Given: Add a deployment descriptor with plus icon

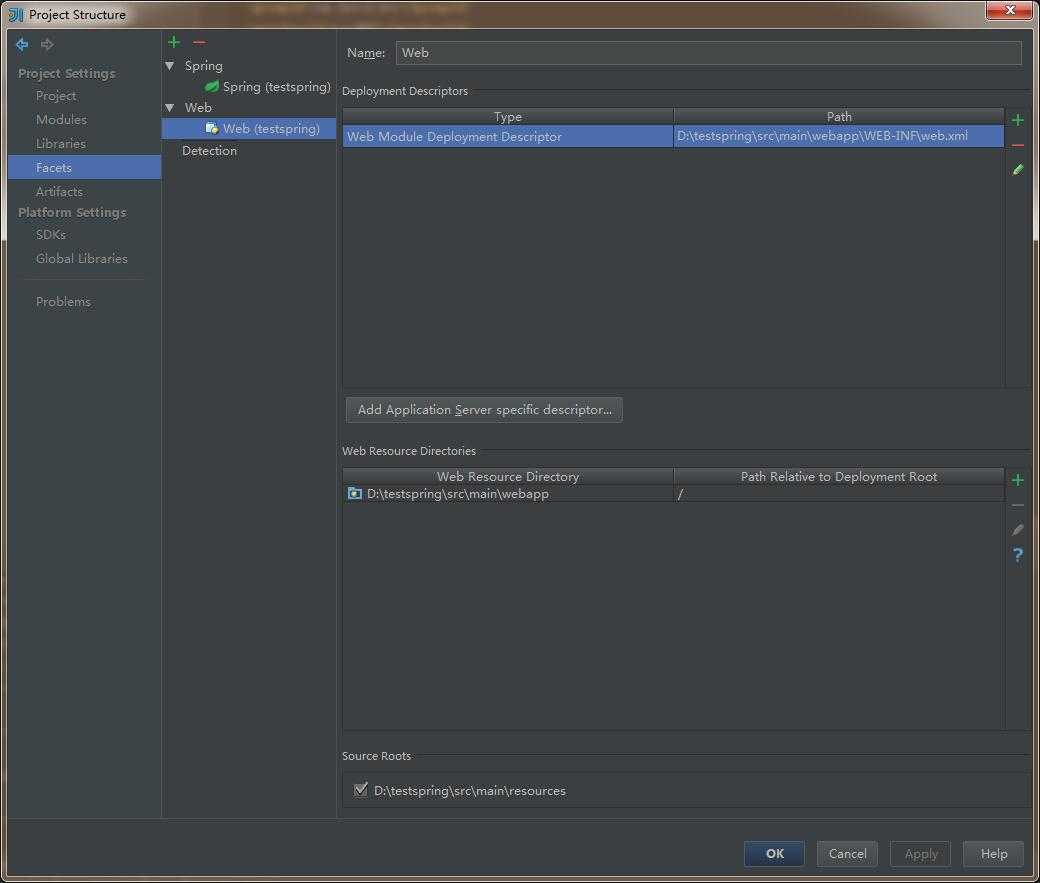Looking at the screenshot, I should click(1017, 120).
